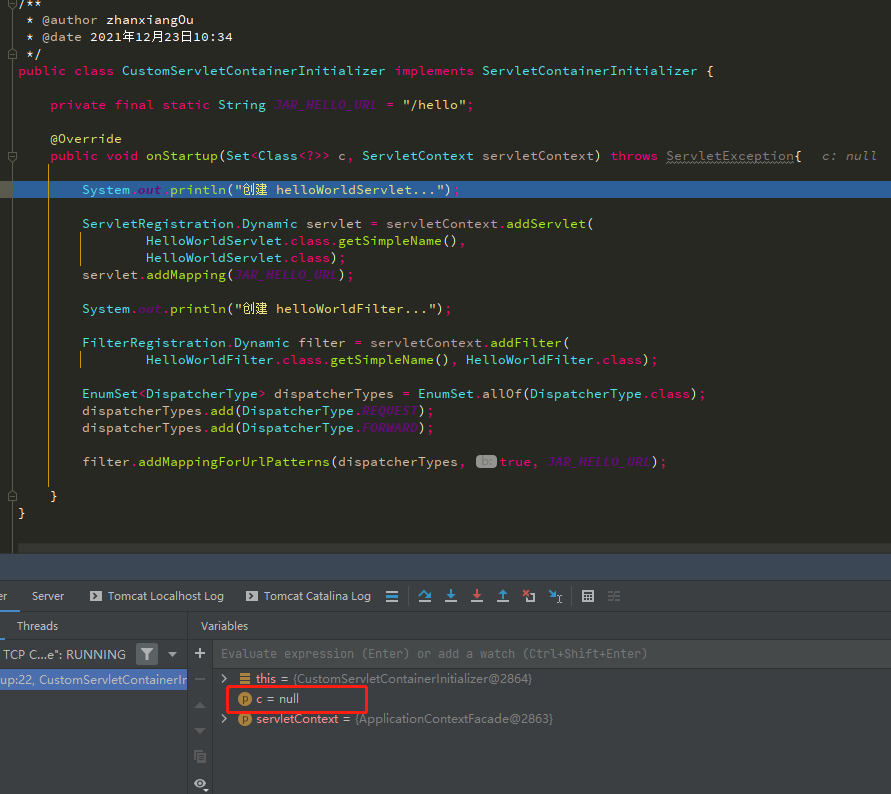
Task: Click the Show Execution Point icon
Action: 392,596
